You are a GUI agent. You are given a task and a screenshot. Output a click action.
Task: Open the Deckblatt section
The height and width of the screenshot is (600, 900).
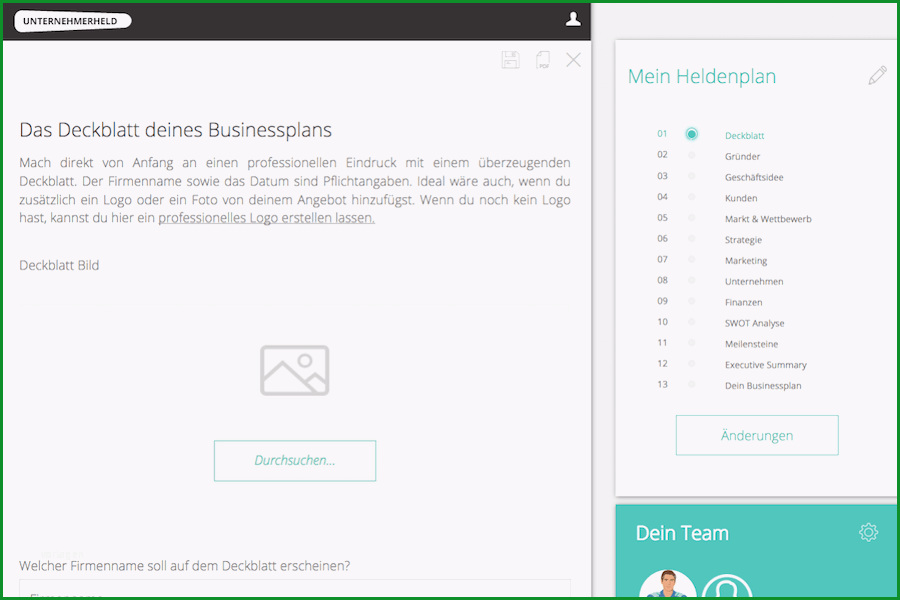click(x=744, y=136)
